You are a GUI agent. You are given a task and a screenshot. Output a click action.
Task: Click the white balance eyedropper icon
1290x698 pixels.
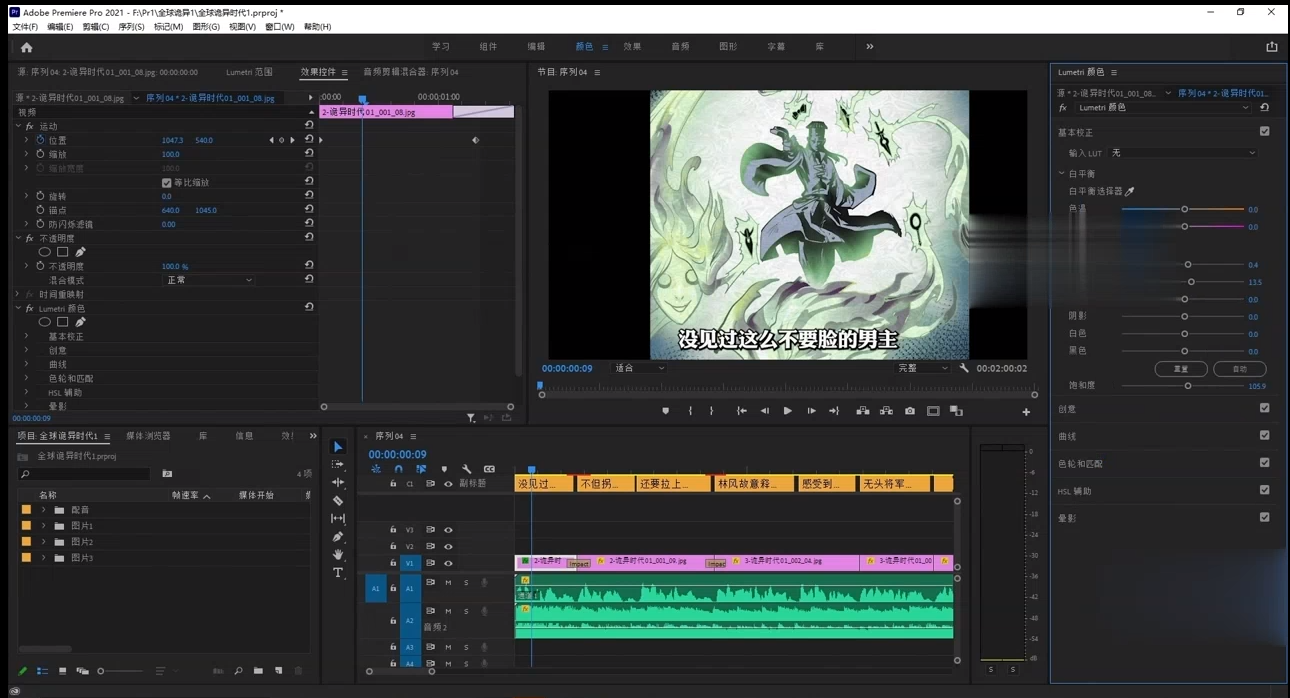click(x=1130, y=191)
